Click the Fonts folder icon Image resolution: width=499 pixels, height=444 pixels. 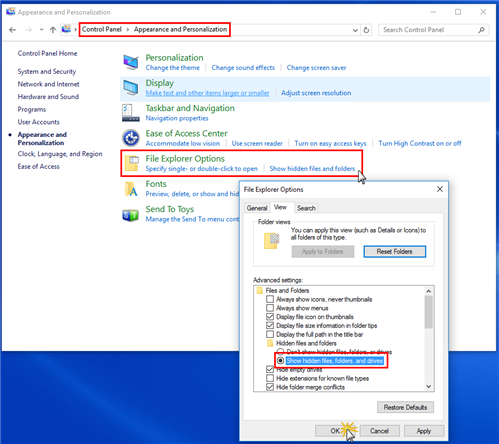coord(131,189)
